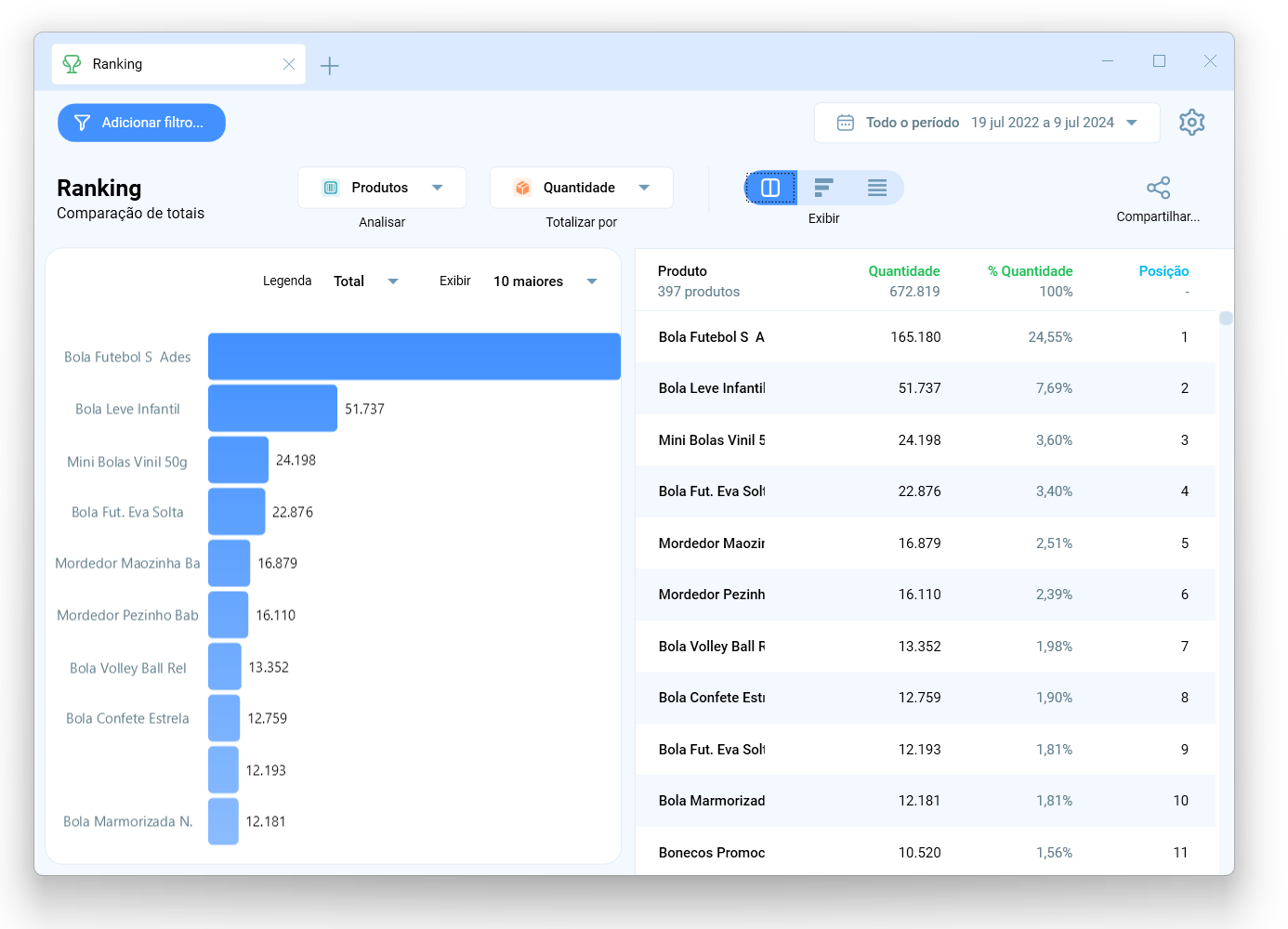The image size is (1288, 929).
Task: Click the 24.198 chart value label
Action: 296,460
